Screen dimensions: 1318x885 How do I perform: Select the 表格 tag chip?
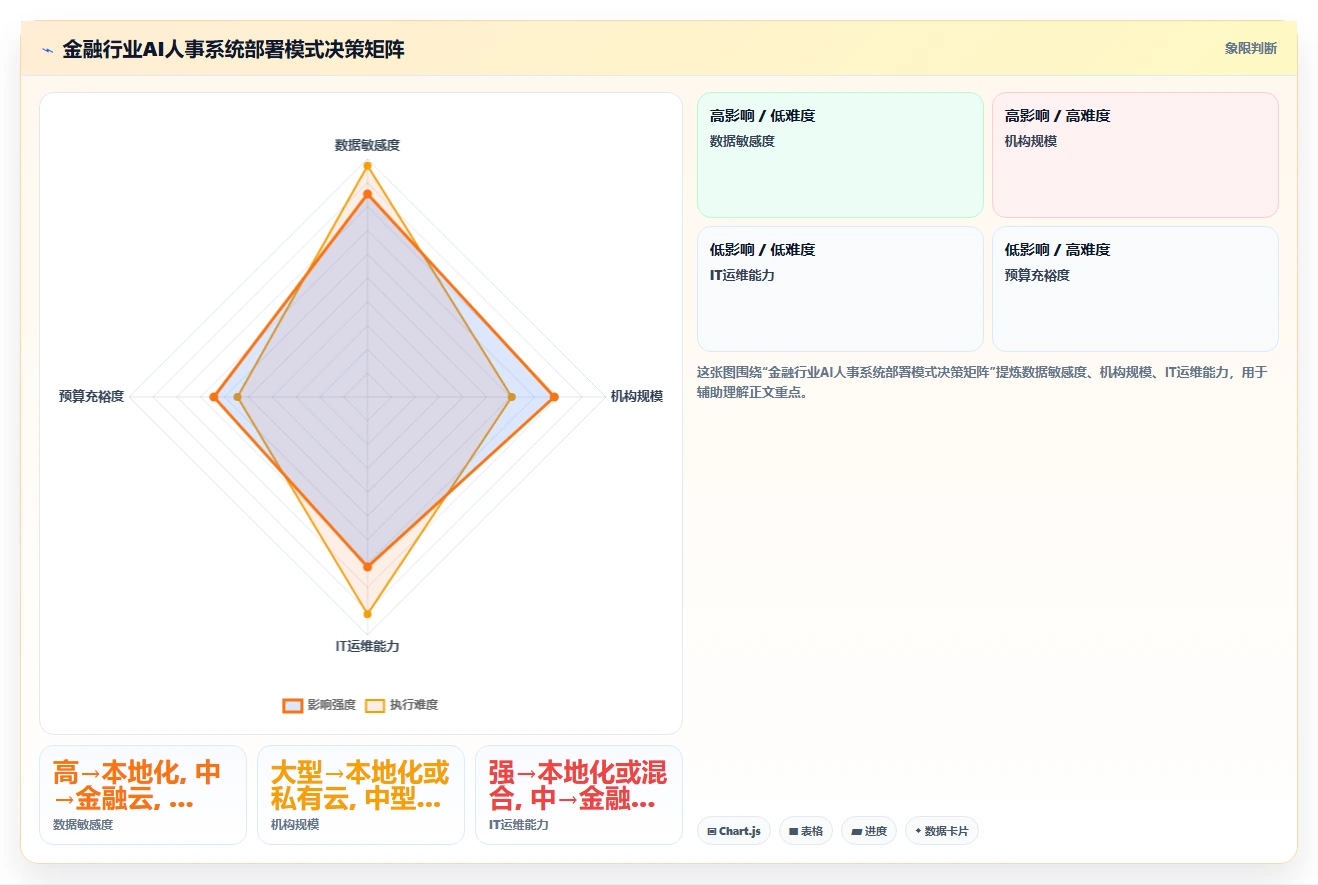coord(806,831)
